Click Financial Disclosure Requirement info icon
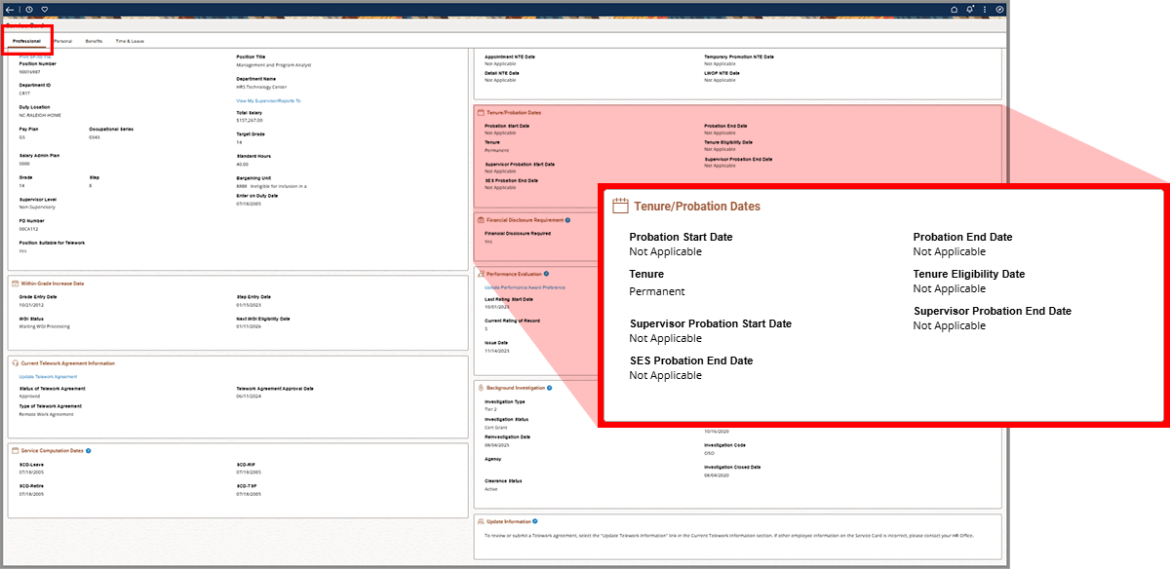The height and width of the screenshot is (569, 1170). (x=567, y=220)
